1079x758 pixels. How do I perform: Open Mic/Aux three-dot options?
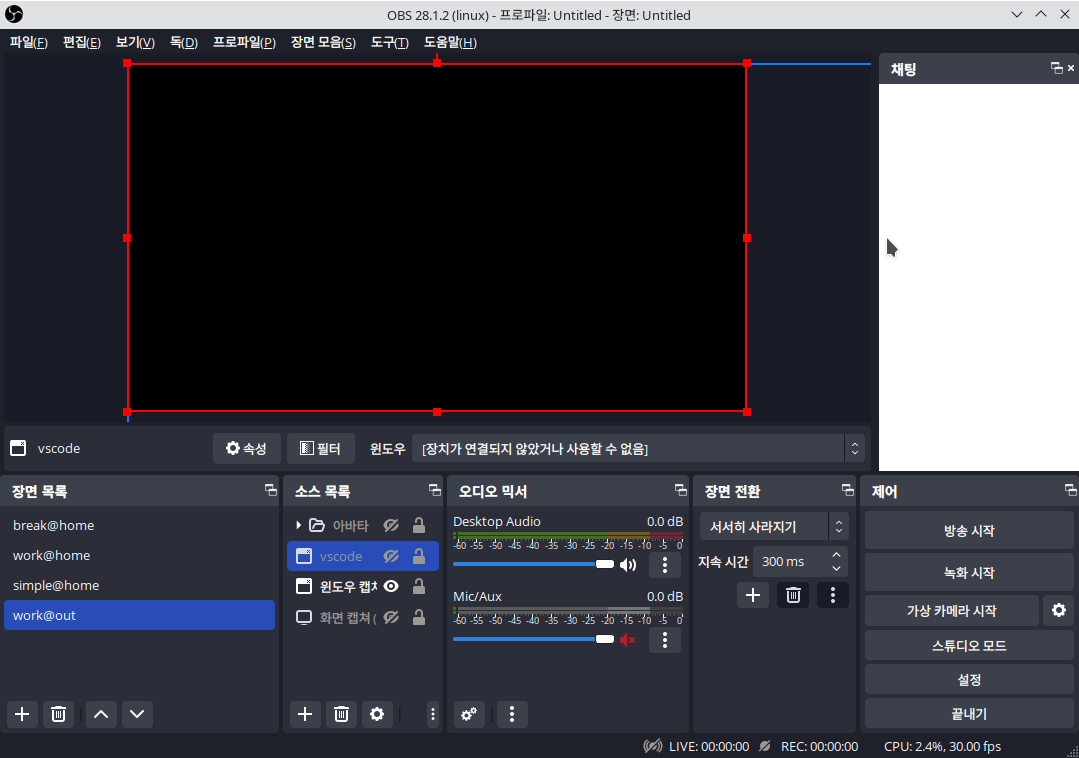click(665, 640)
